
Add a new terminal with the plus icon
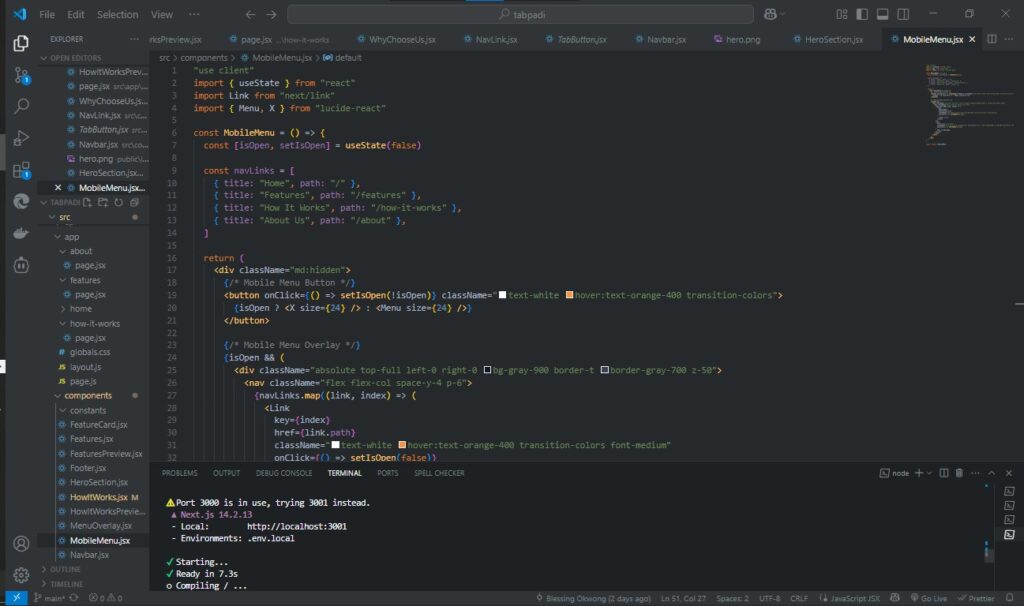coord(919,473)
